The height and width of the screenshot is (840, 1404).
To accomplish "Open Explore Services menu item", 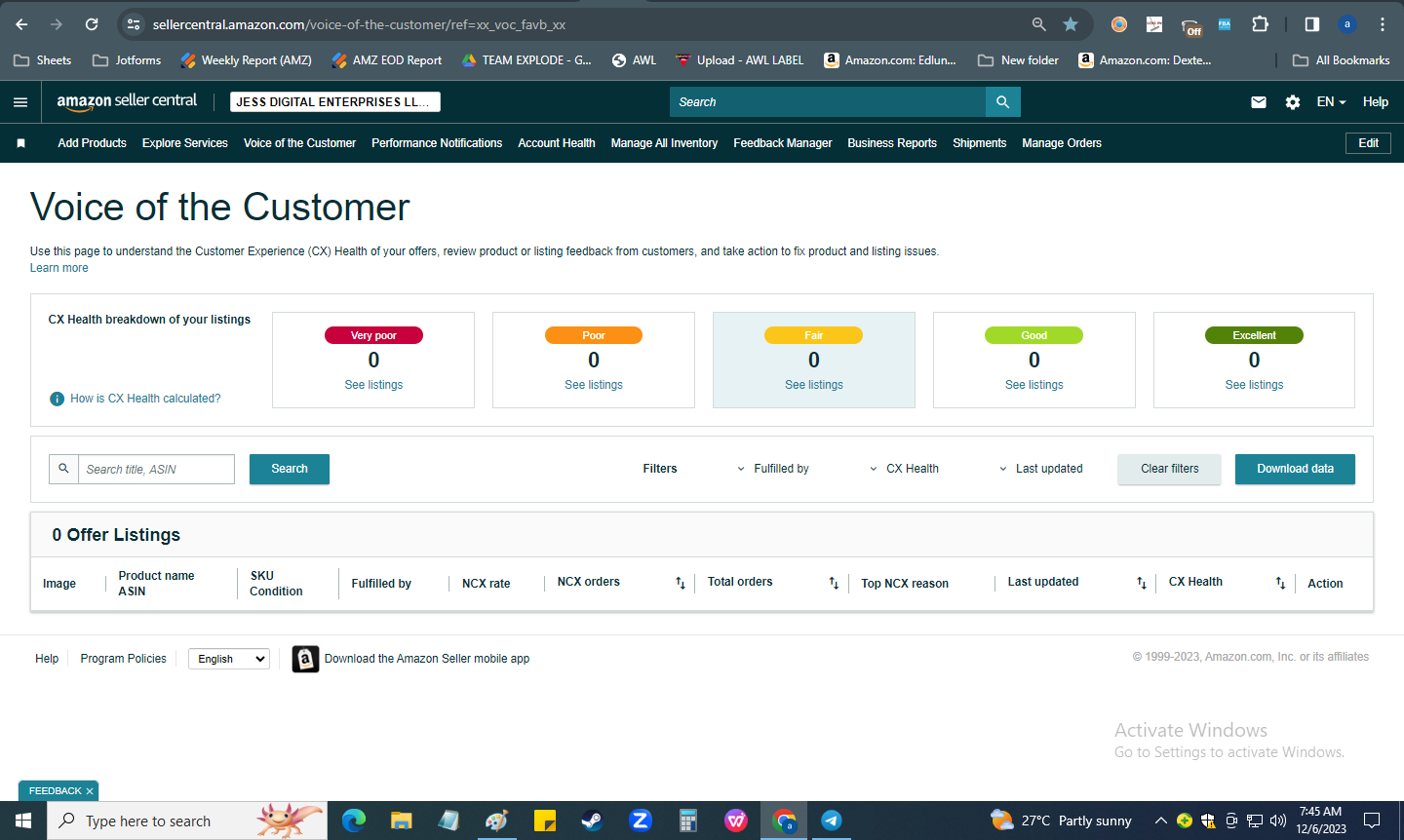I will [x=185, y=143].
